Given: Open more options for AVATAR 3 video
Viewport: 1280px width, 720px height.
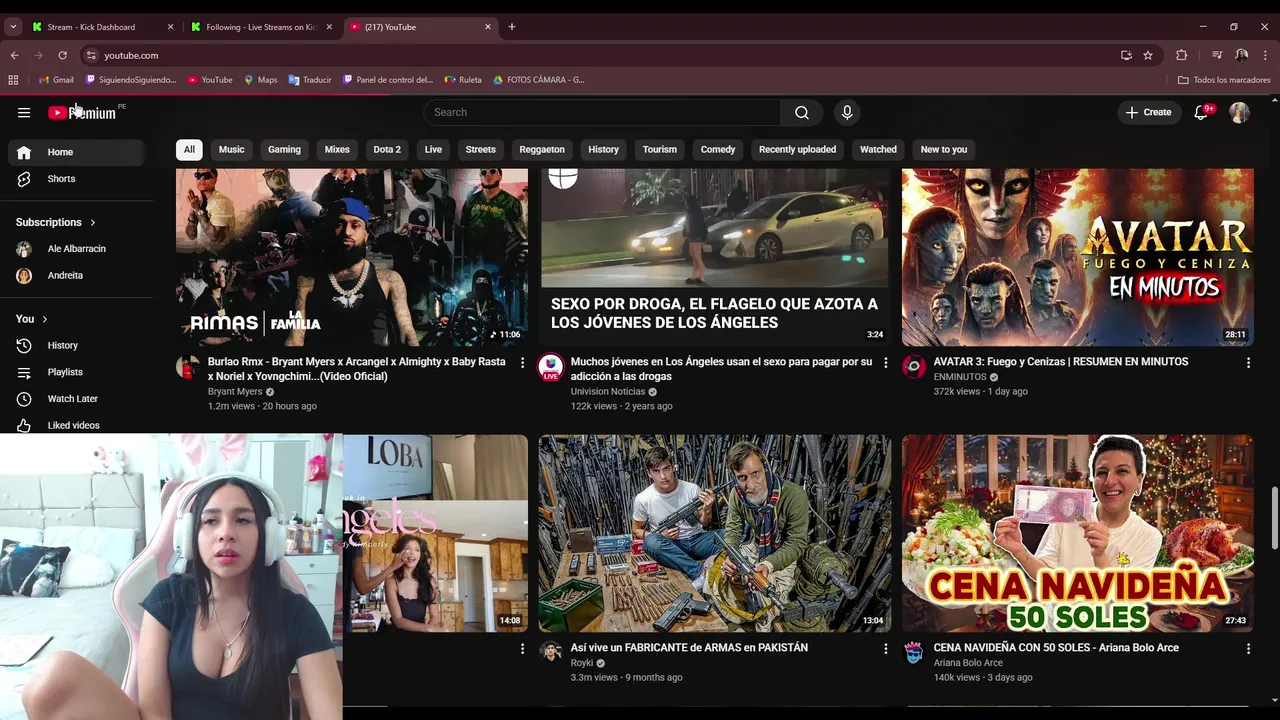Looking at the screenshot, I should click(1248, 363).
